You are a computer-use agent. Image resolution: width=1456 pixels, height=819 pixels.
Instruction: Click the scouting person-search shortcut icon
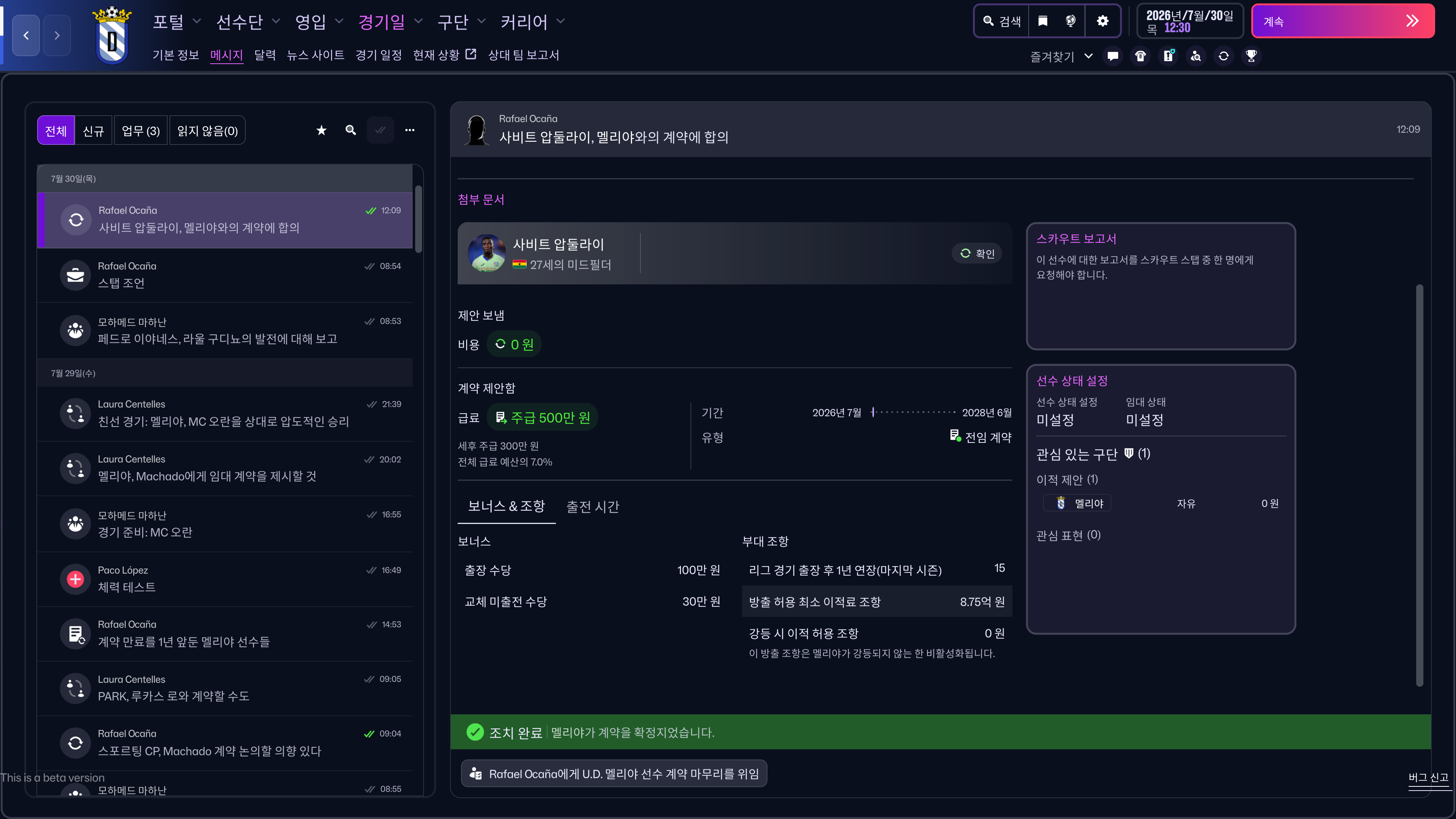click(x=1196, y=56)
